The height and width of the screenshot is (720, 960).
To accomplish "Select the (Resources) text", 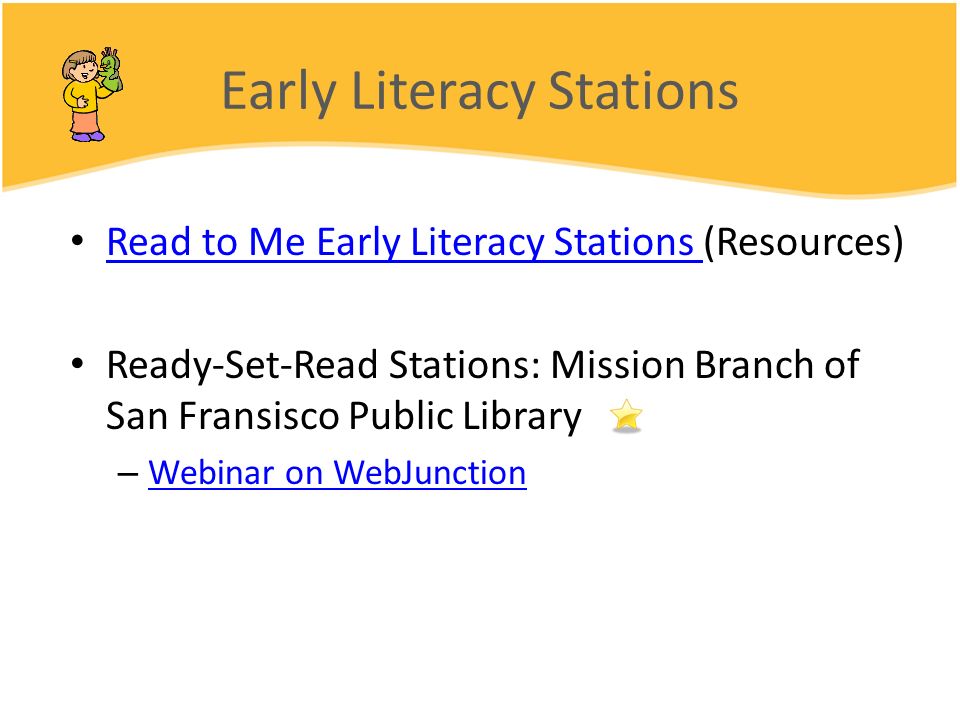I will click(x=803, y=242).
